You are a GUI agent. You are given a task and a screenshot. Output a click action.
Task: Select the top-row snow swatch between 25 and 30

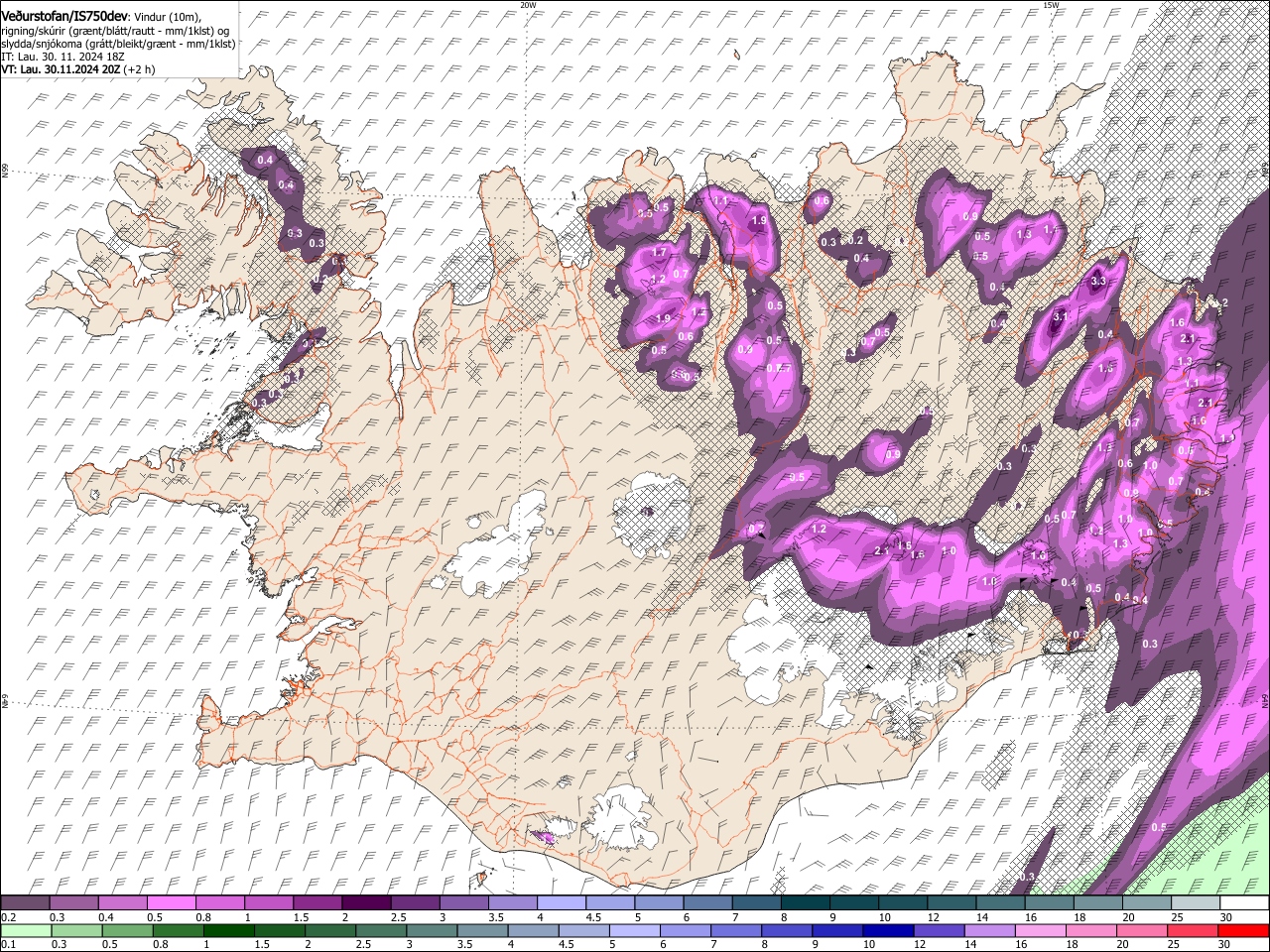click(x=1196, y=903)
